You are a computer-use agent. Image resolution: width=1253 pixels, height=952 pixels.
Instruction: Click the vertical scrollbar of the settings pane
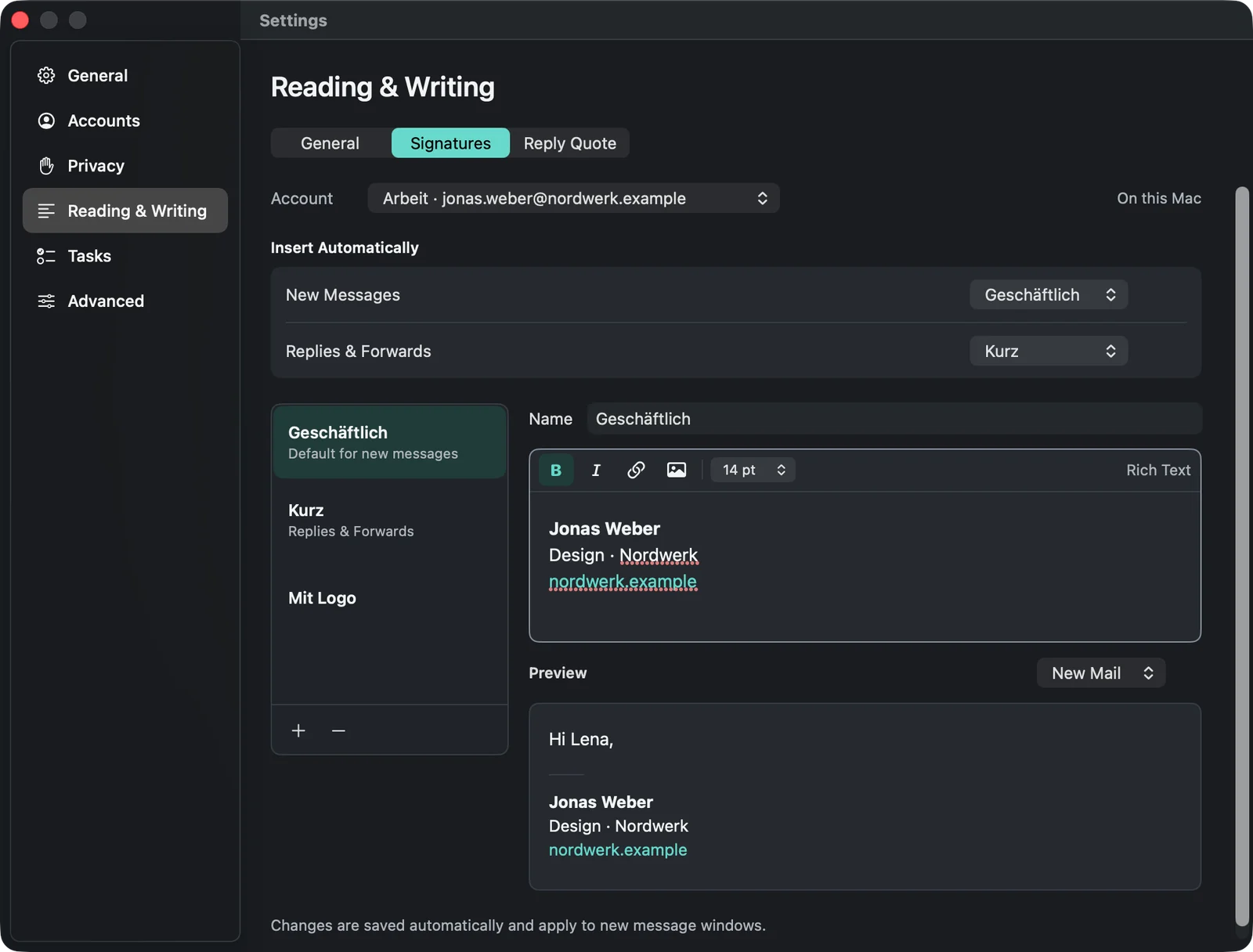coord(1242,556)
